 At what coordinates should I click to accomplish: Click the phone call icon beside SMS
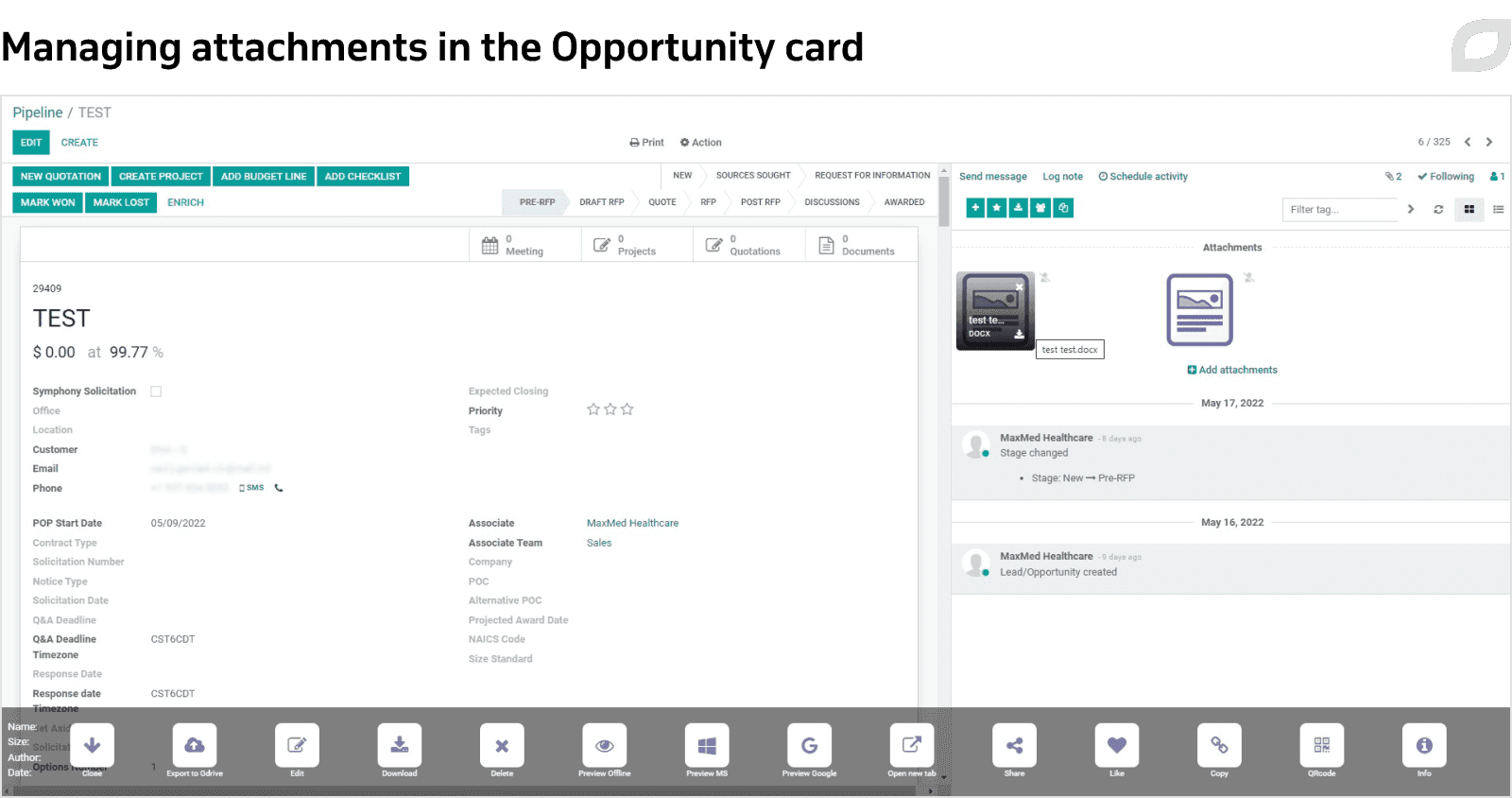tap(279, 488)
